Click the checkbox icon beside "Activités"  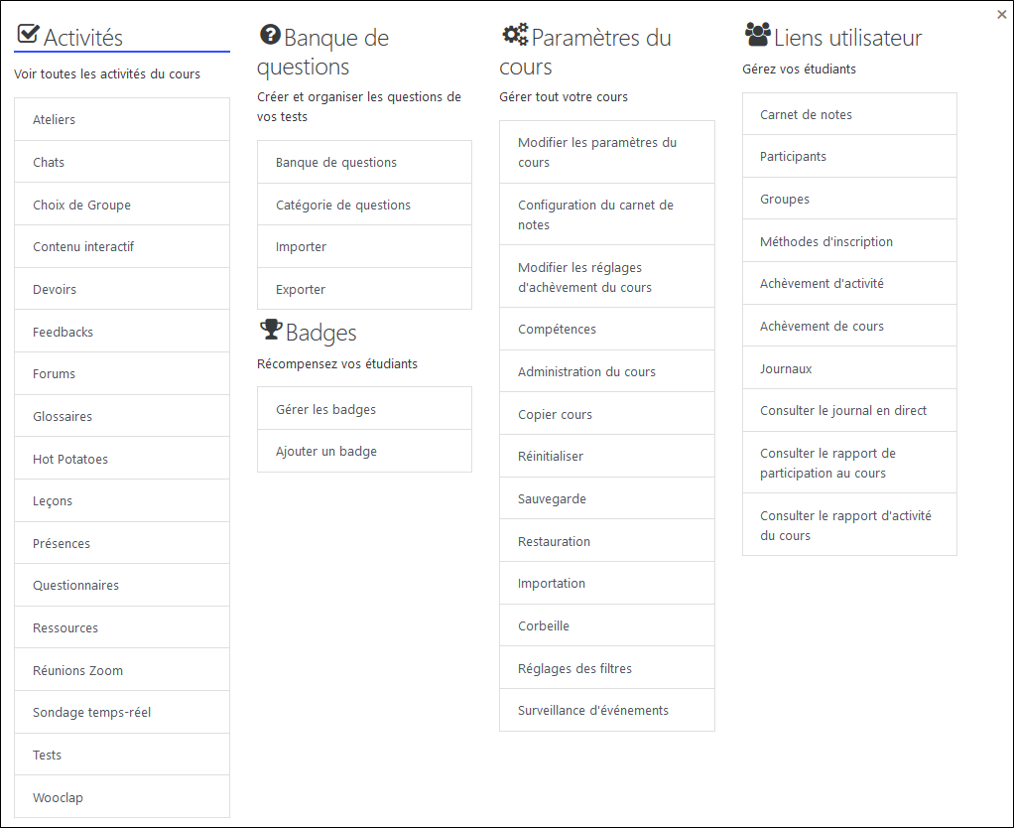[26, 34]
